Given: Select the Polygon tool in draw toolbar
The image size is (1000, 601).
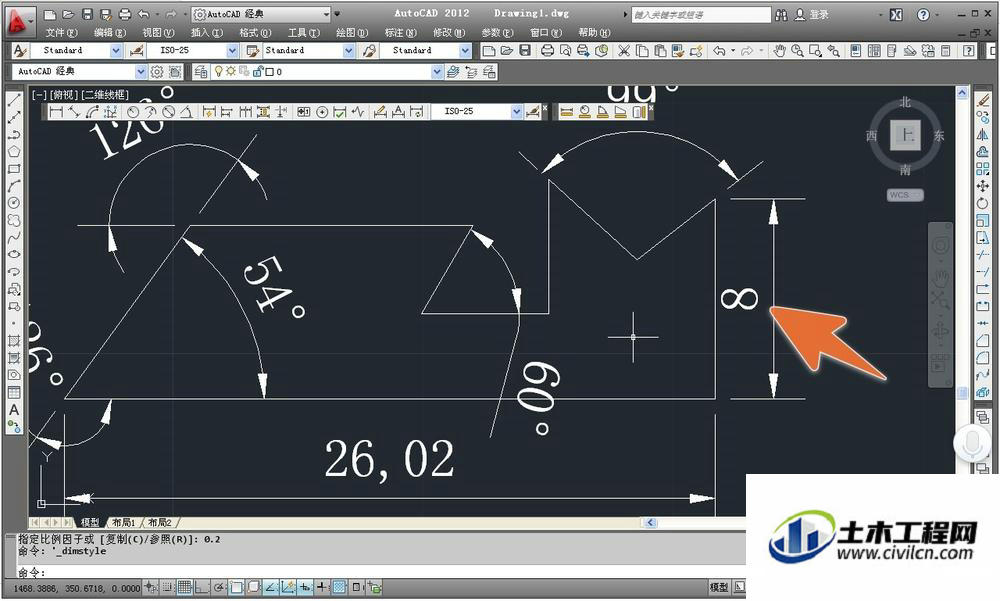Looking at the screenshot, I should coord(13,152).
